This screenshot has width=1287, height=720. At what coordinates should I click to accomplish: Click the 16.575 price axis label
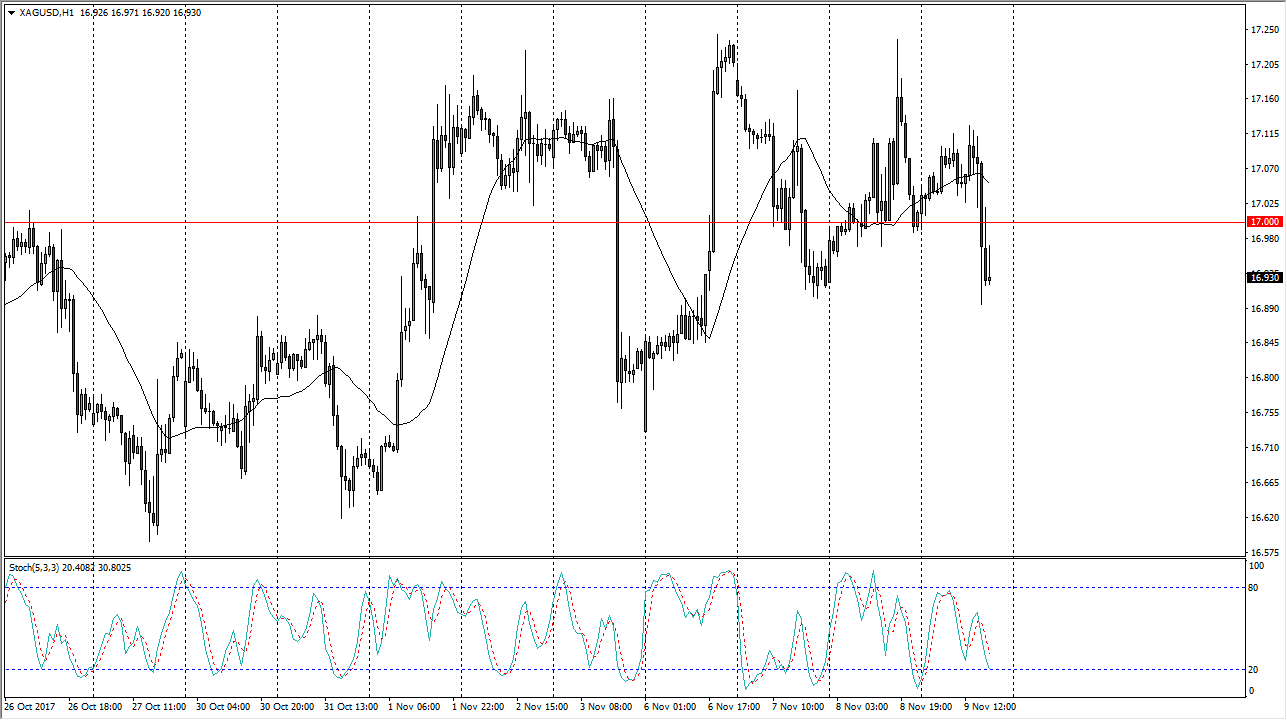click(x=1264, y=552)
